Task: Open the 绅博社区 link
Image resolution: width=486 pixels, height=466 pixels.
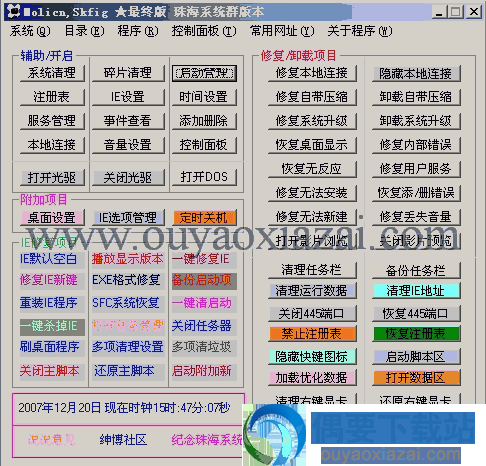Action: pos(123,440)
